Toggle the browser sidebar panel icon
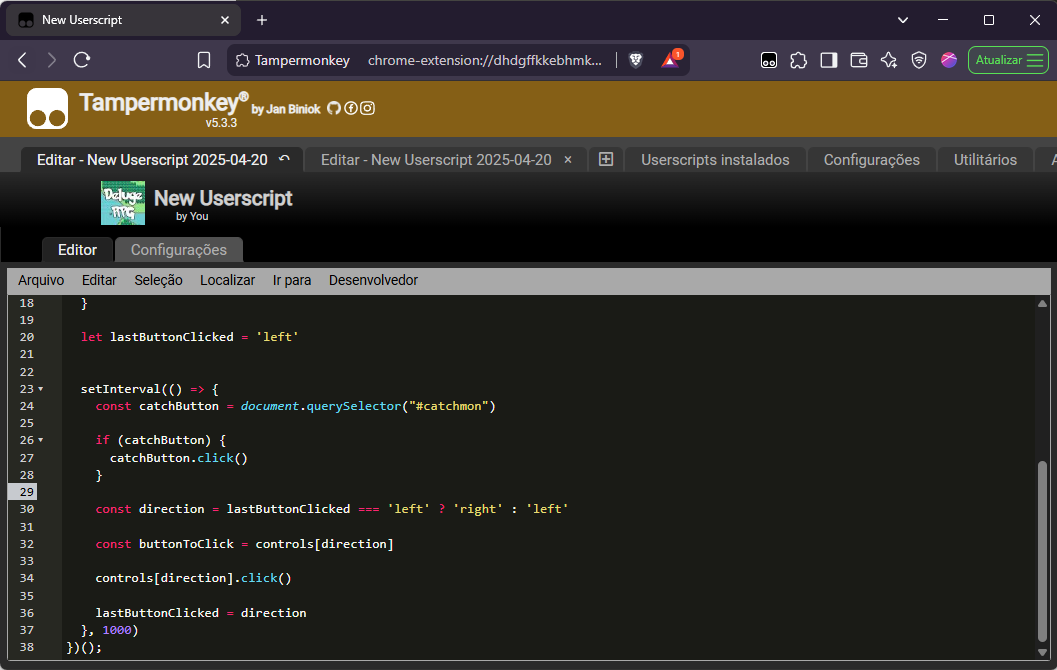This screenshot has width=1057, height=670. pos(828,60)
